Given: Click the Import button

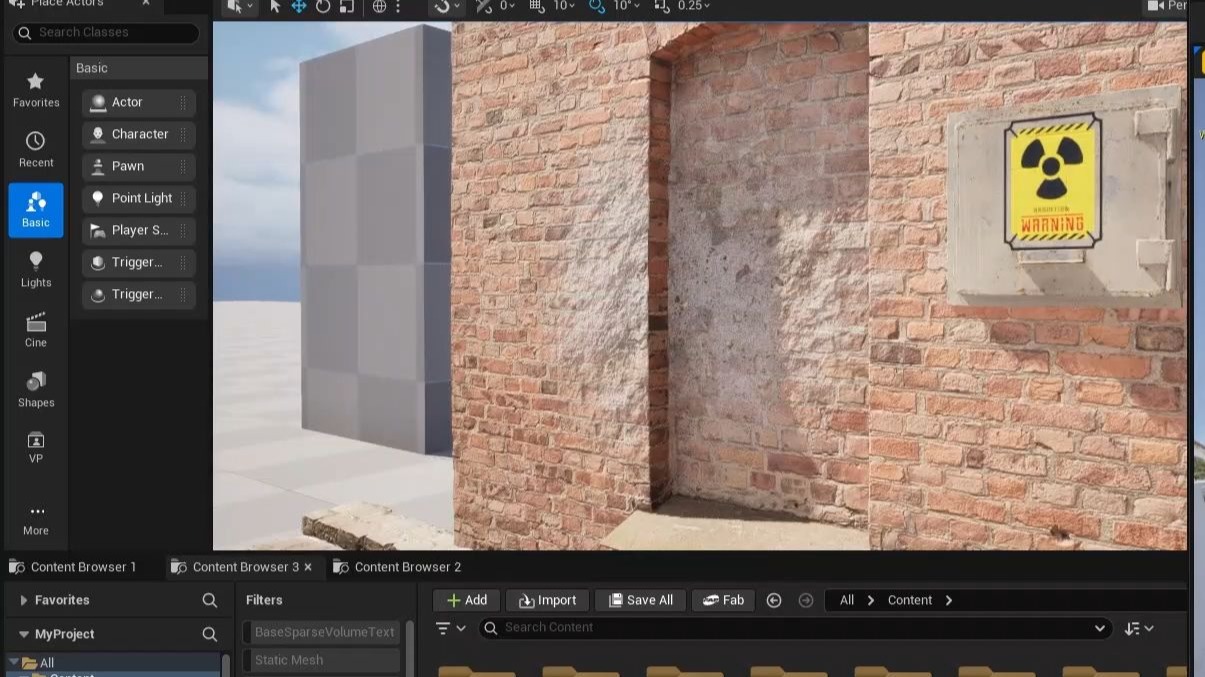Looking at the screenshot, I should (x=547, y=600).
